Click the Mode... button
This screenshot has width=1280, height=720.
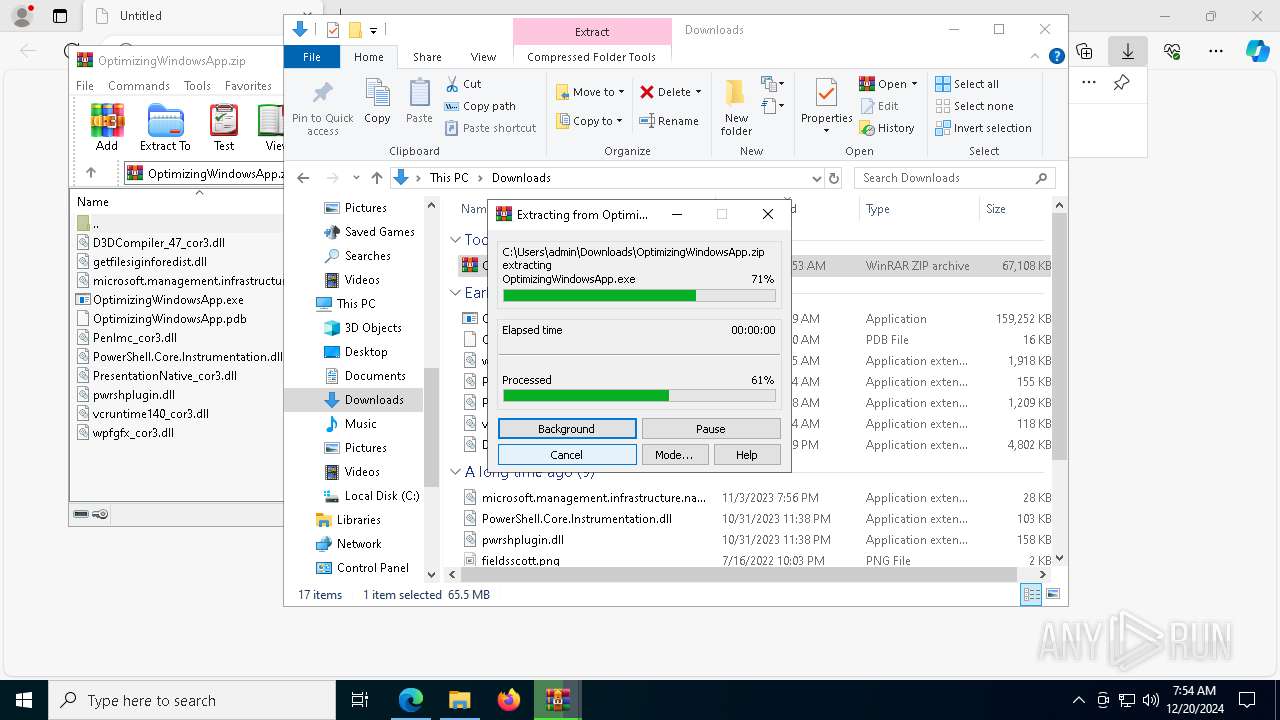[x=674, y=454]
